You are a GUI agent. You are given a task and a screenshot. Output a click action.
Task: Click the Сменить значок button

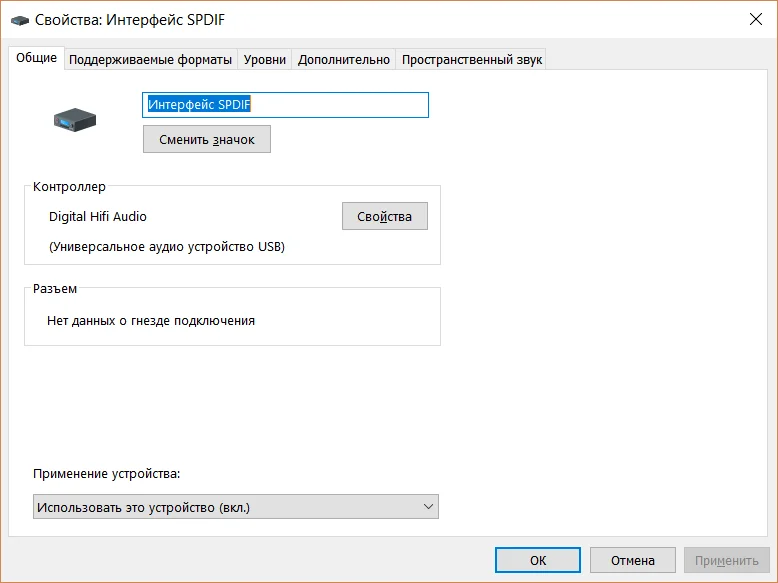click(x=207, y=139)
